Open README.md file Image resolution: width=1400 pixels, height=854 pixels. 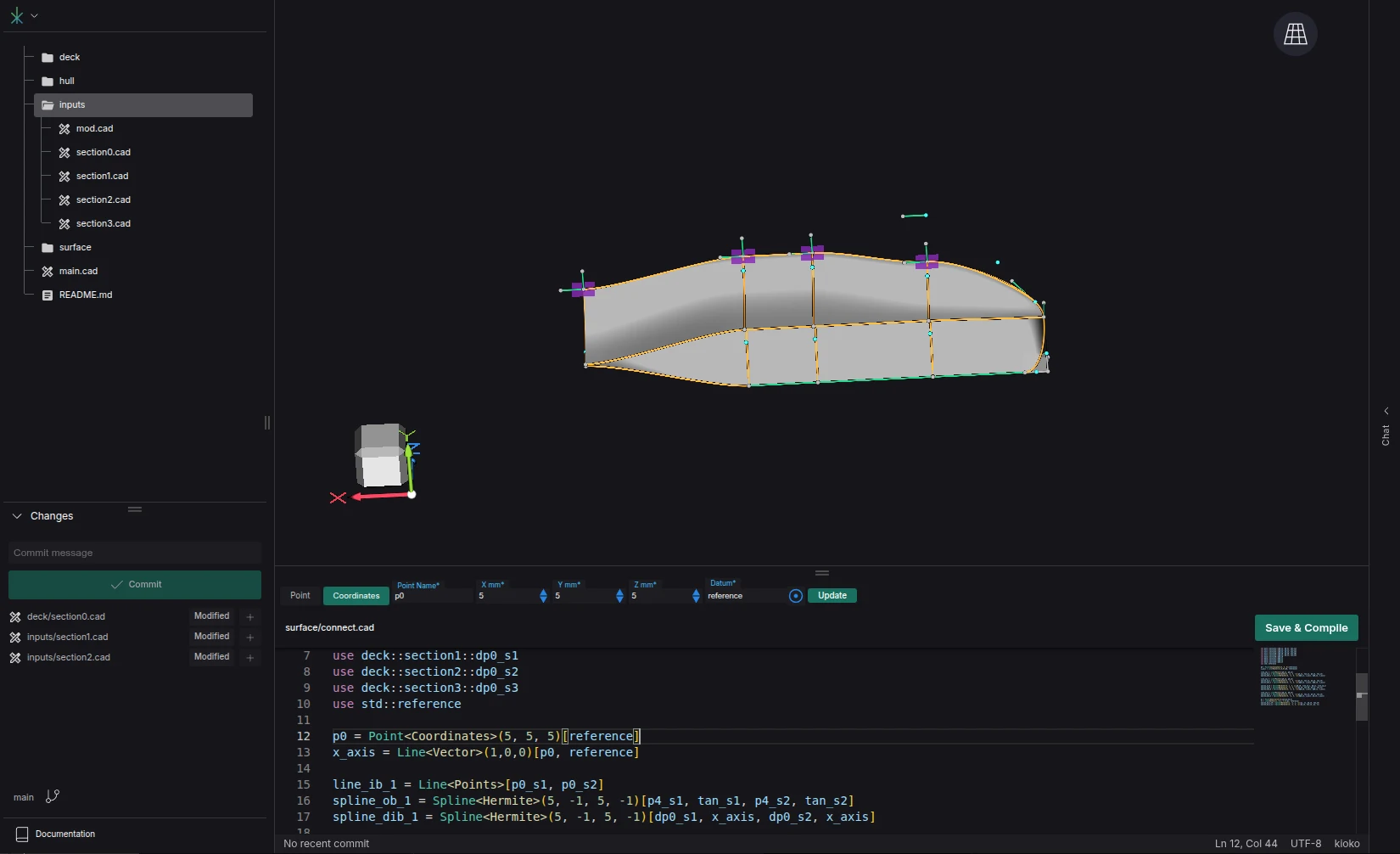pos(86,295)
